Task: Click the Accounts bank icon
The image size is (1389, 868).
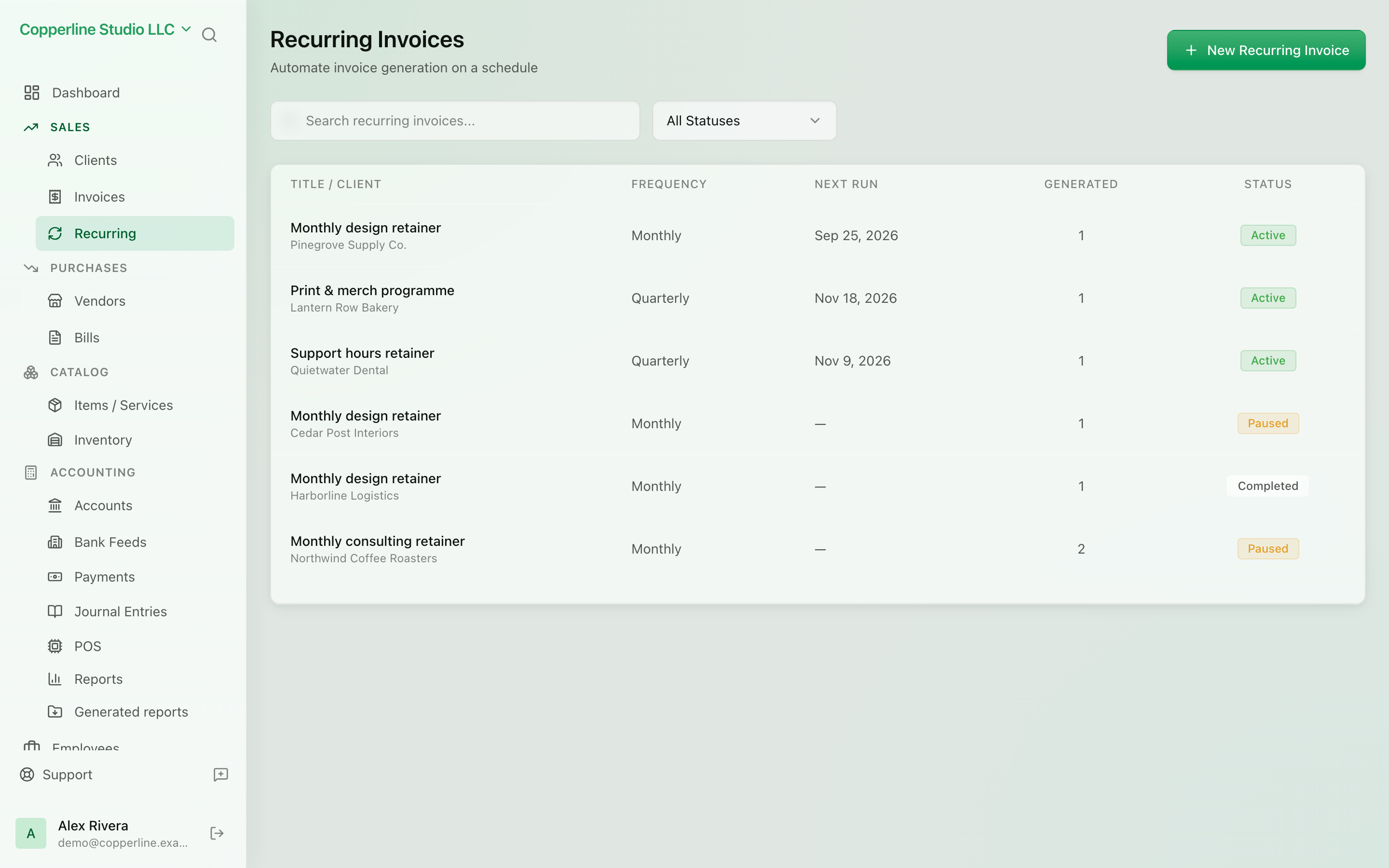Action: coord(55,505)
